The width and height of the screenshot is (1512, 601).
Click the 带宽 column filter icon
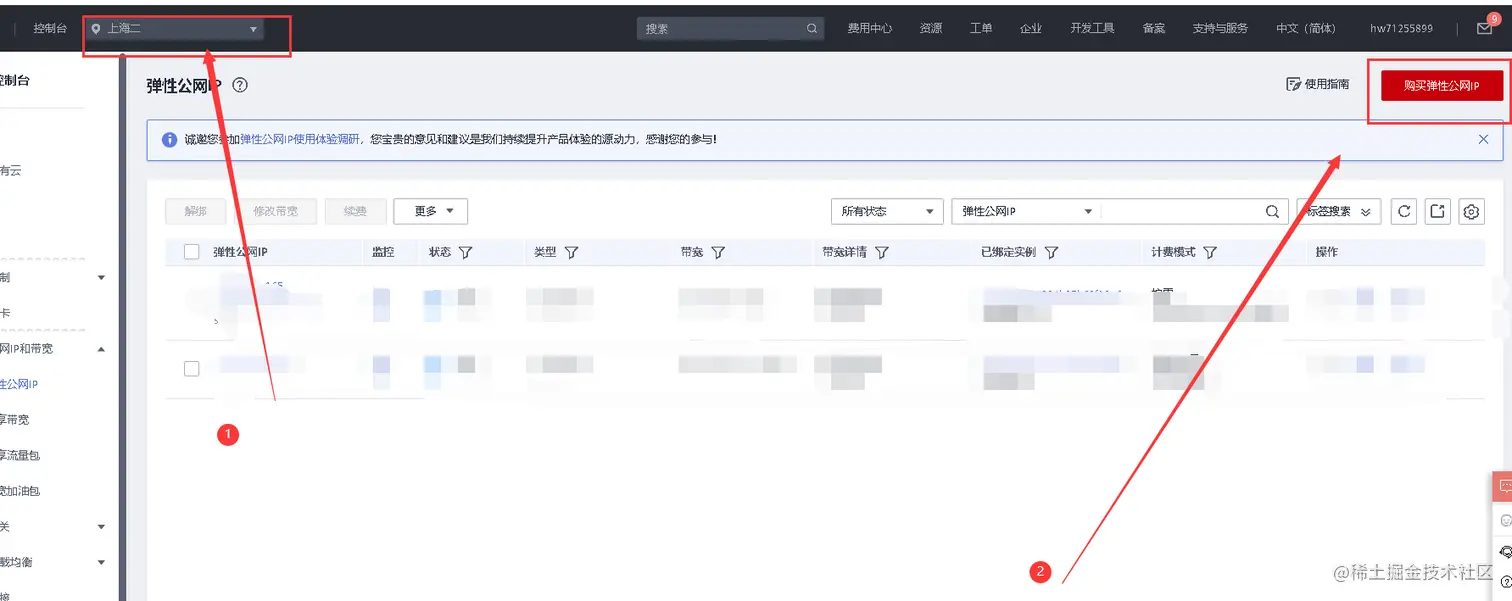click(717, 253)
